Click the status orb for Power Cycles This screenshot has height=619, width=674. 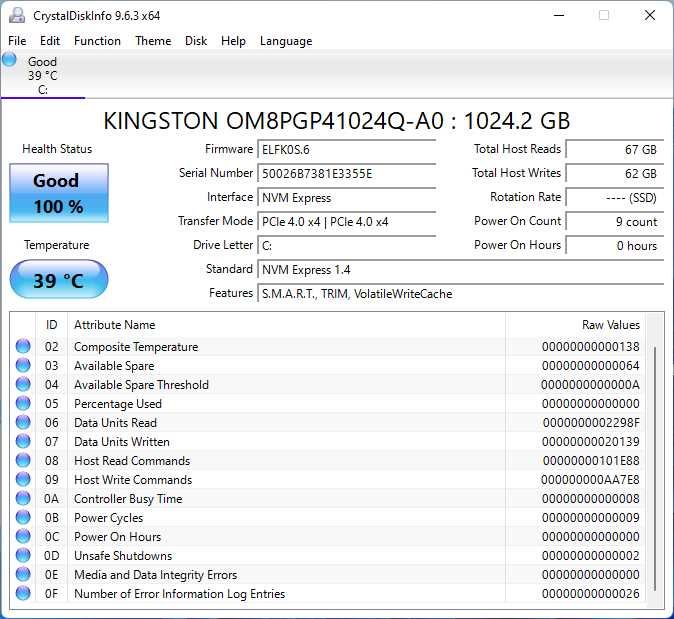click(x=23, y=517)
